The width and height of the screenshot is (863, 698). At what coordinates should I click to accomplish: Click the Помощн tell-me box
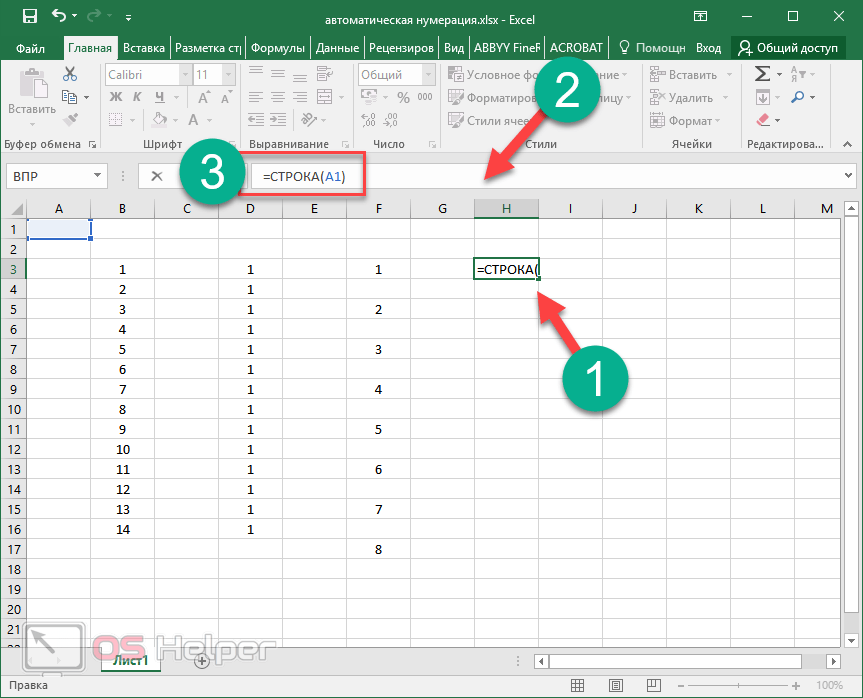tap(652, 48)
